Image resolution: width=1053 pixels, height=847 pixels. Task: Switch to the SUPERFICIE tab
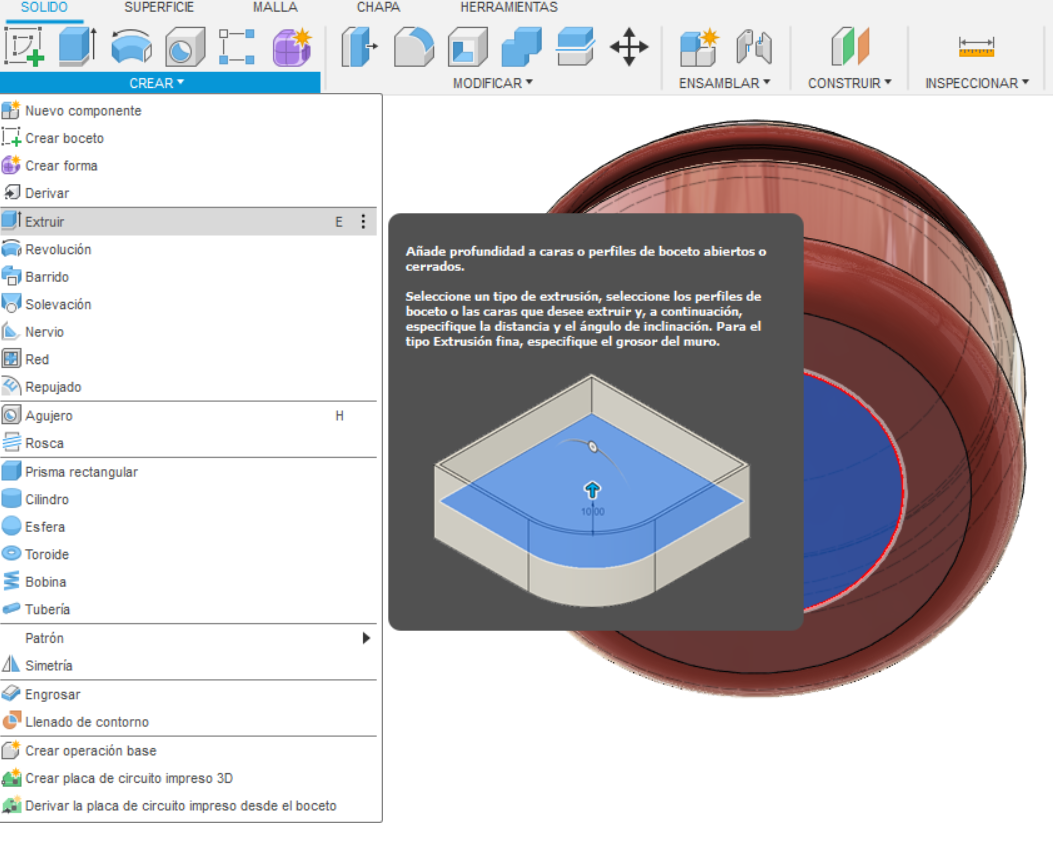(x=159, y=7)
